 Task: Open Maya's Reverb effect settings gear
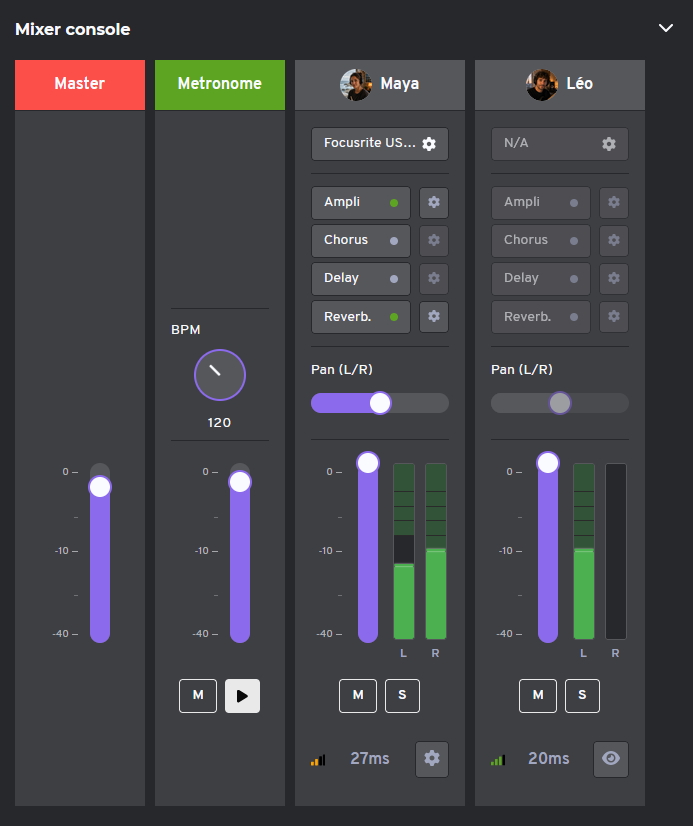tap(434, 317)
